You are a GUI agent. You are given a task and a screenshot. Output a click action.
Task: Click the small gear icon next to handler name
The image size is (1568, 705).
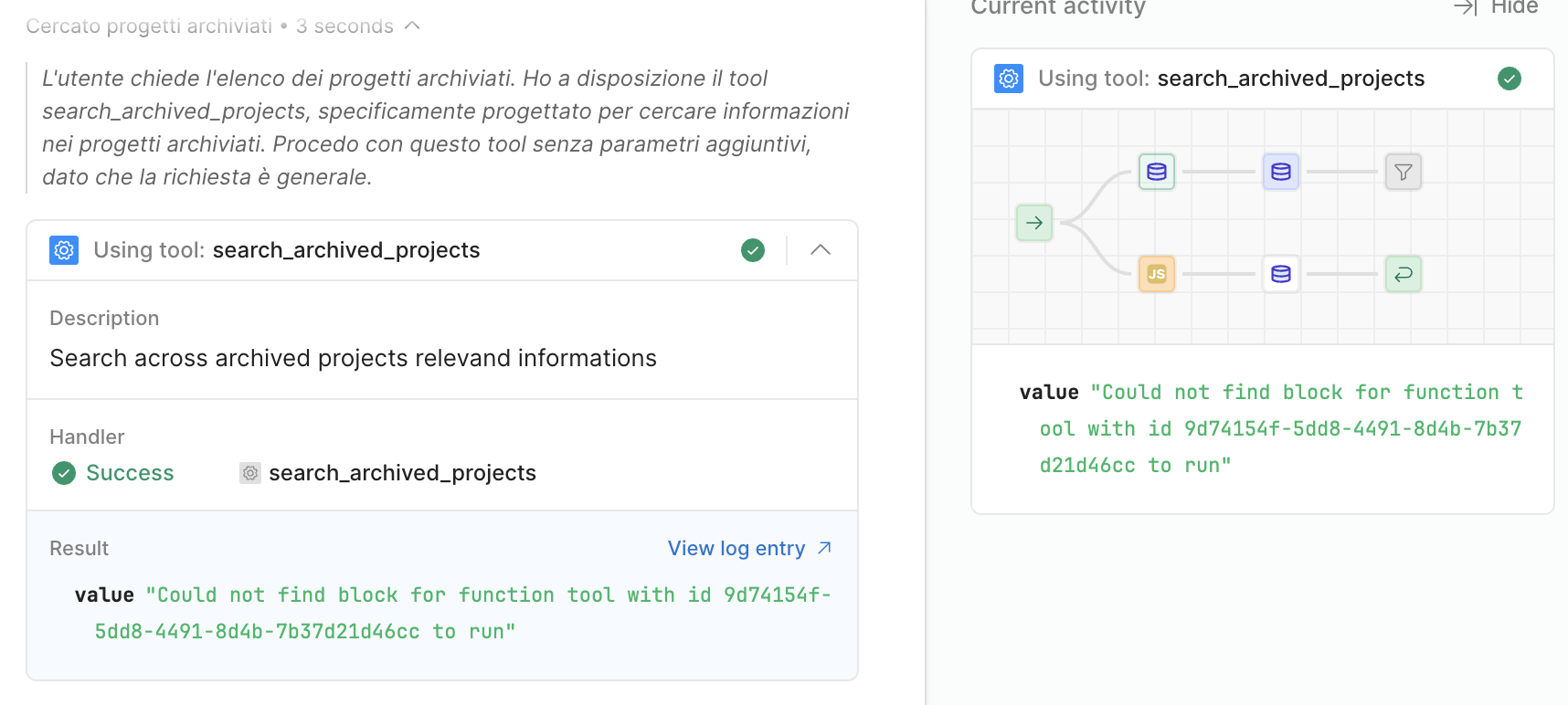pyautogui.click(x=249, y=473)
